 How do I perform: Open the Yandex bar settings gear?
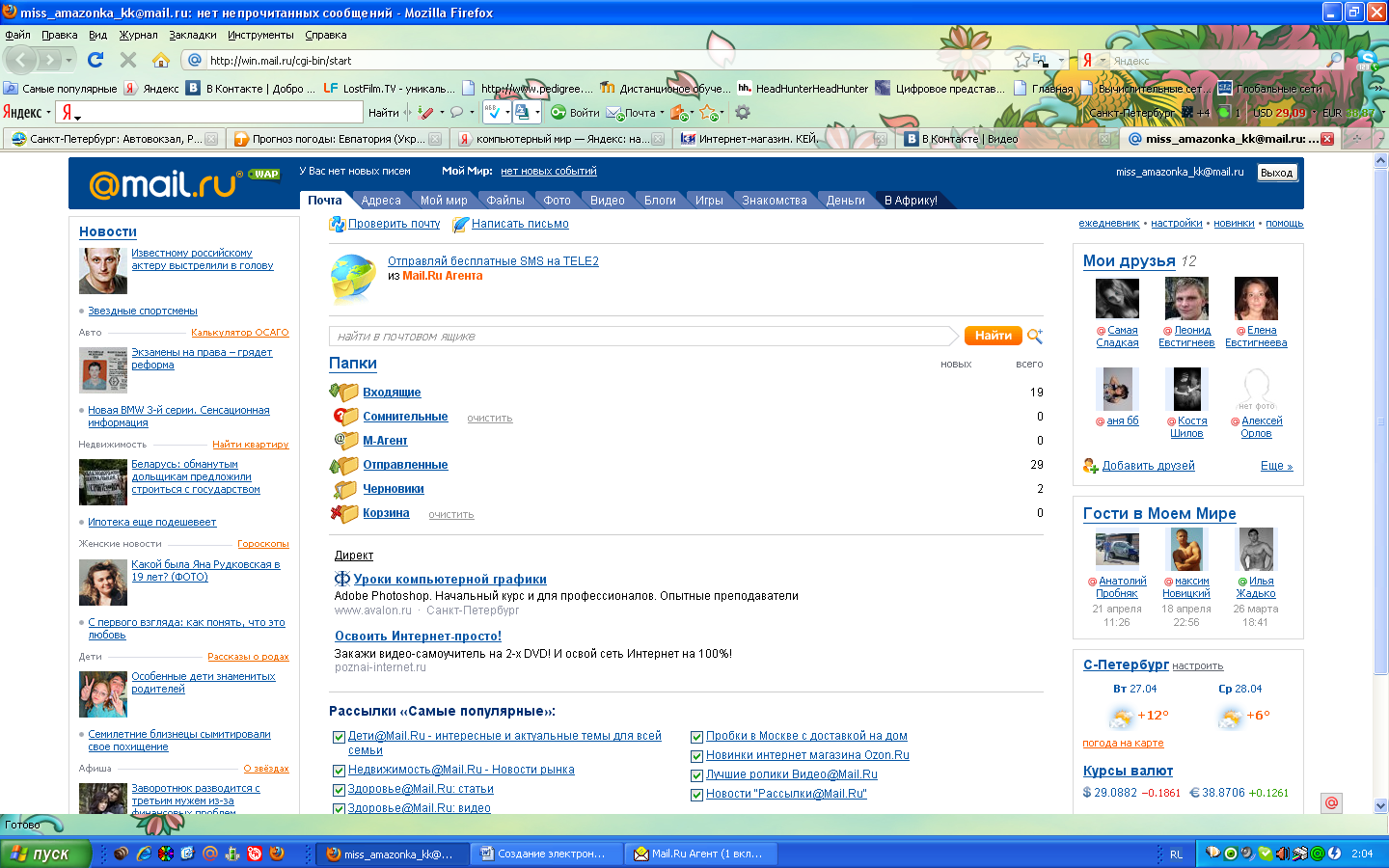[x=742, y=113]
